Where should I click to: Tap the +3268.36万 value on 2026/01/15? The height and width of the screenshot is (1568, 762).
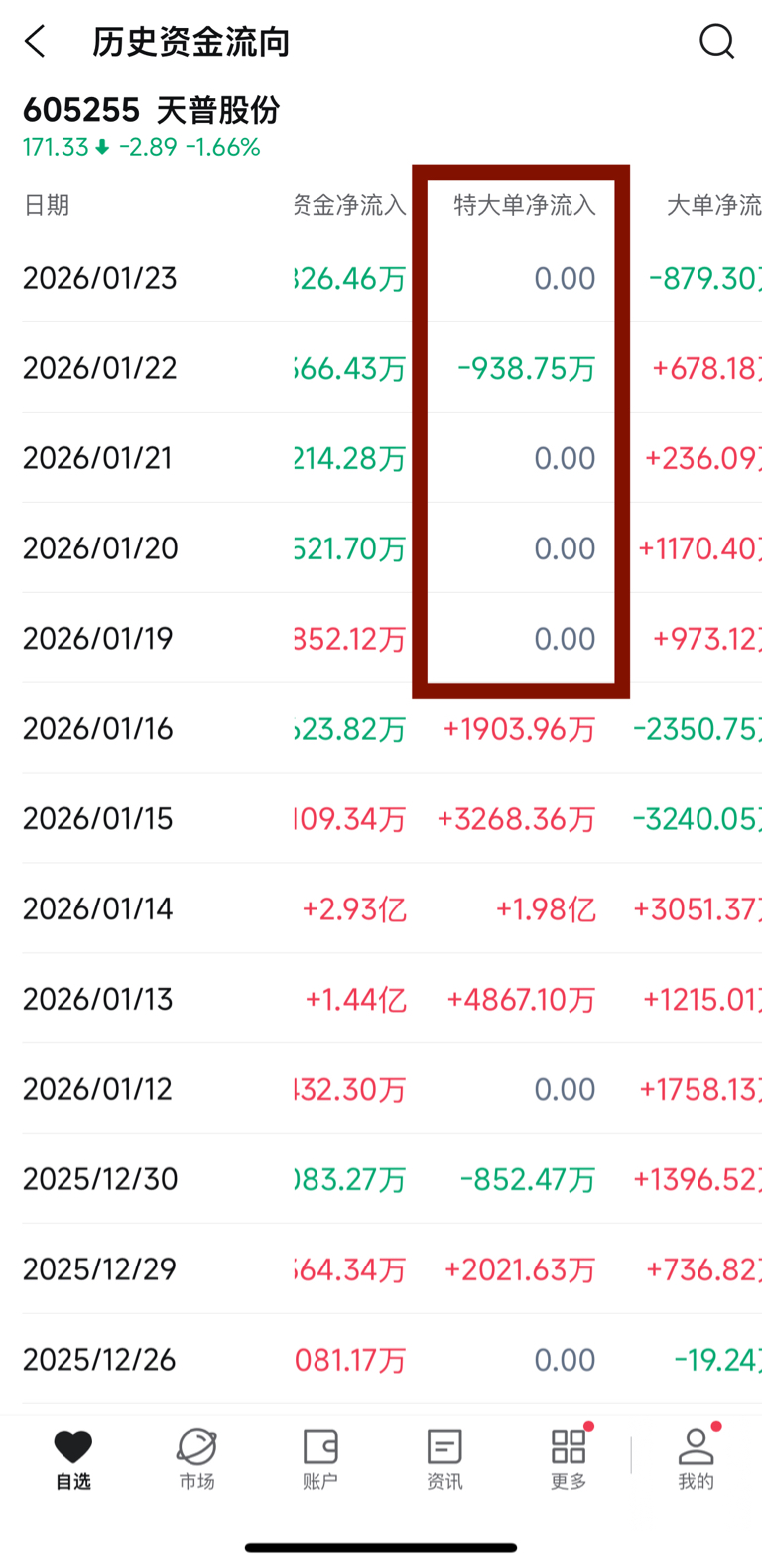coord(516,818)
